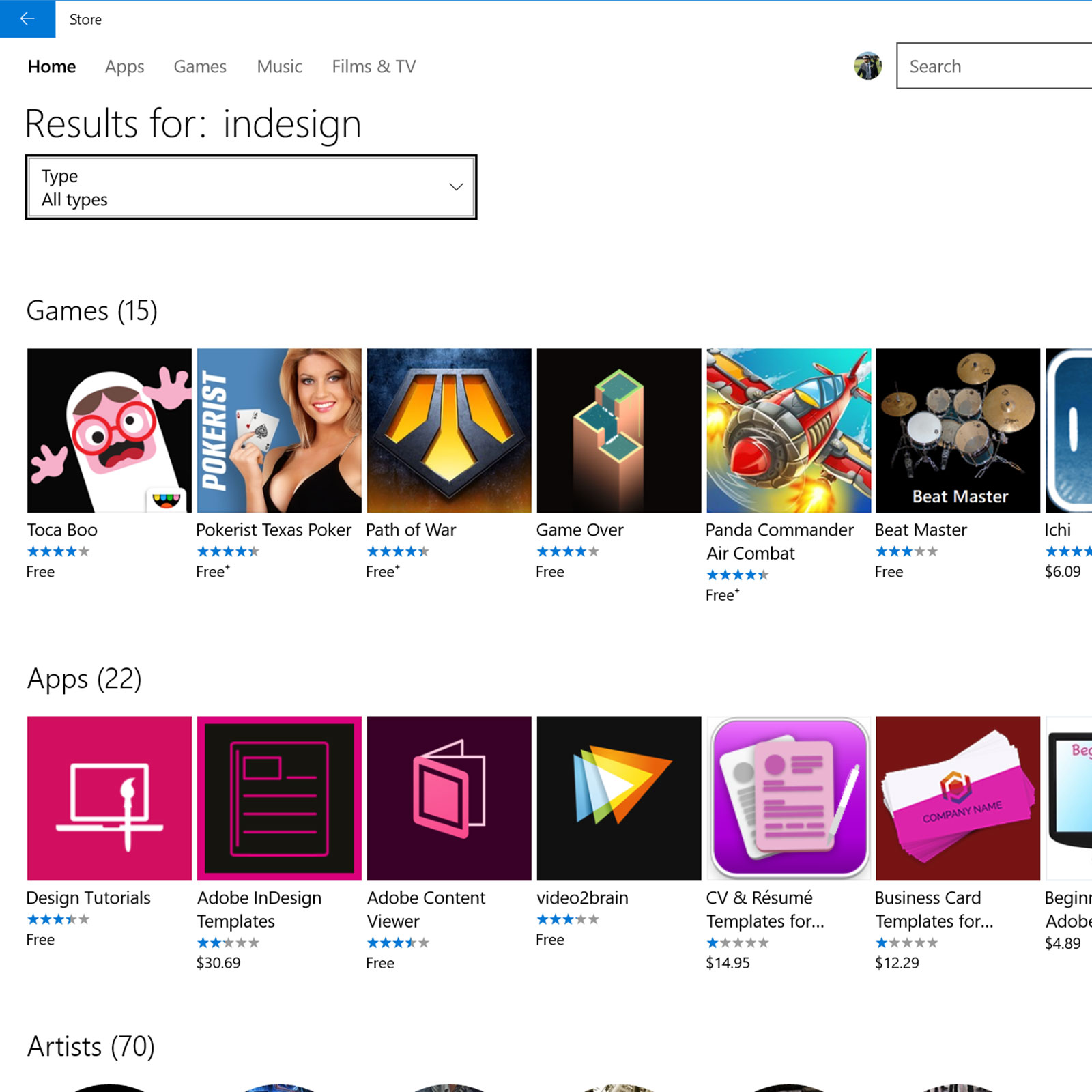Navigate to Films & TV tab
Screen dimensions: 1092x1092
(x=373, y=67)
